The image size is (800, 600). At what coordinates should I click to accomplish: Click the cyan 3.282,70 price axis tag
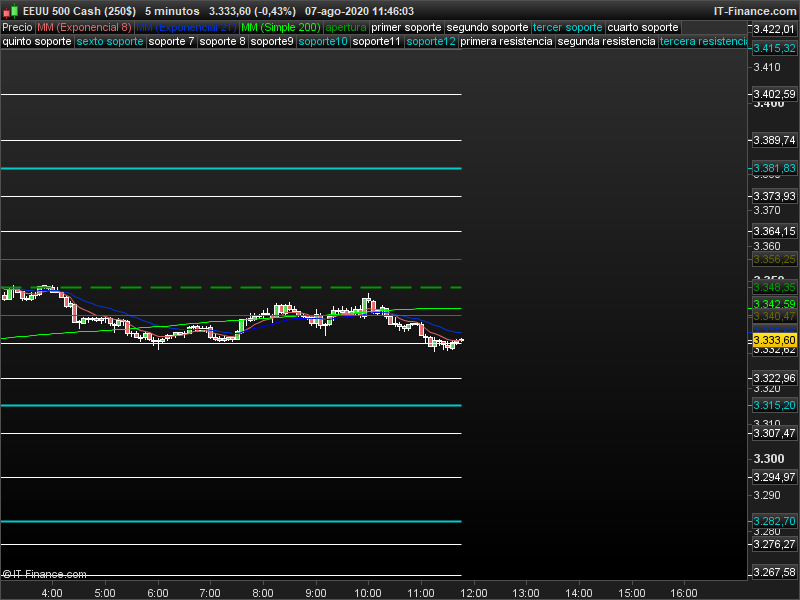click(774, 521)
